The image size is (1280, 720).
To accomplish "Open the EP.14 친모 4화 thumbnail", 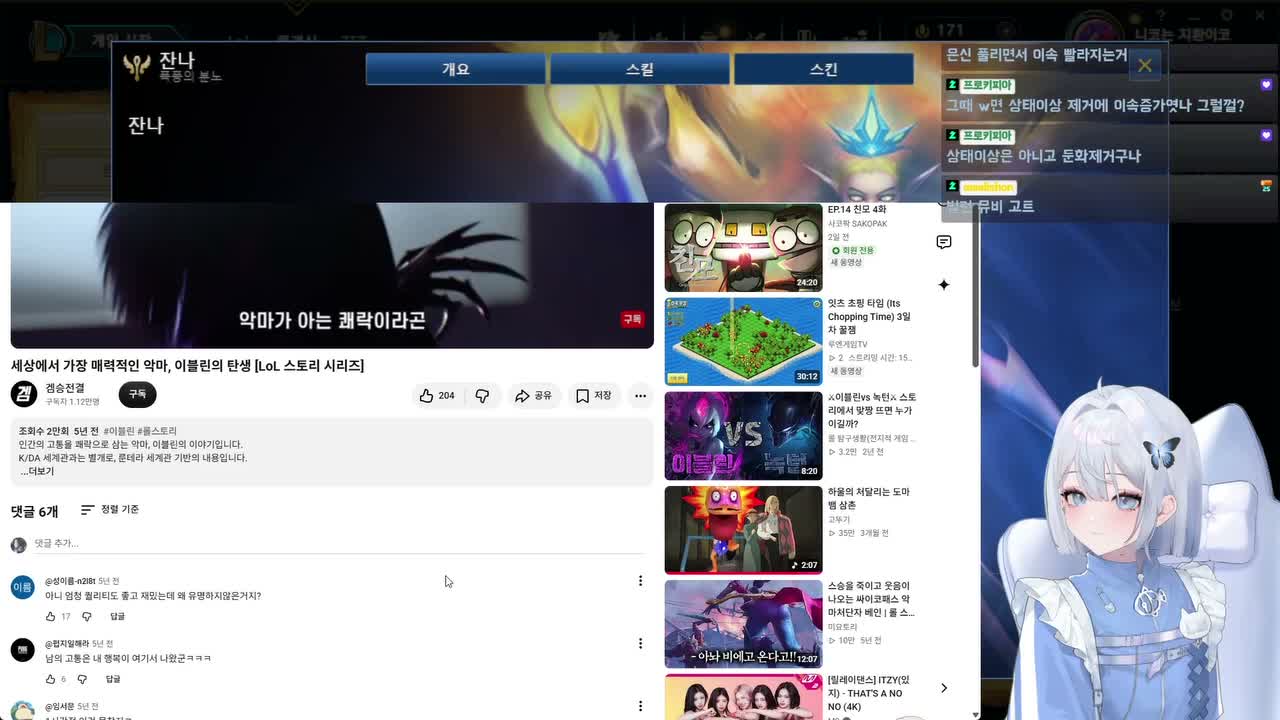I will click(x=743, y=248).
